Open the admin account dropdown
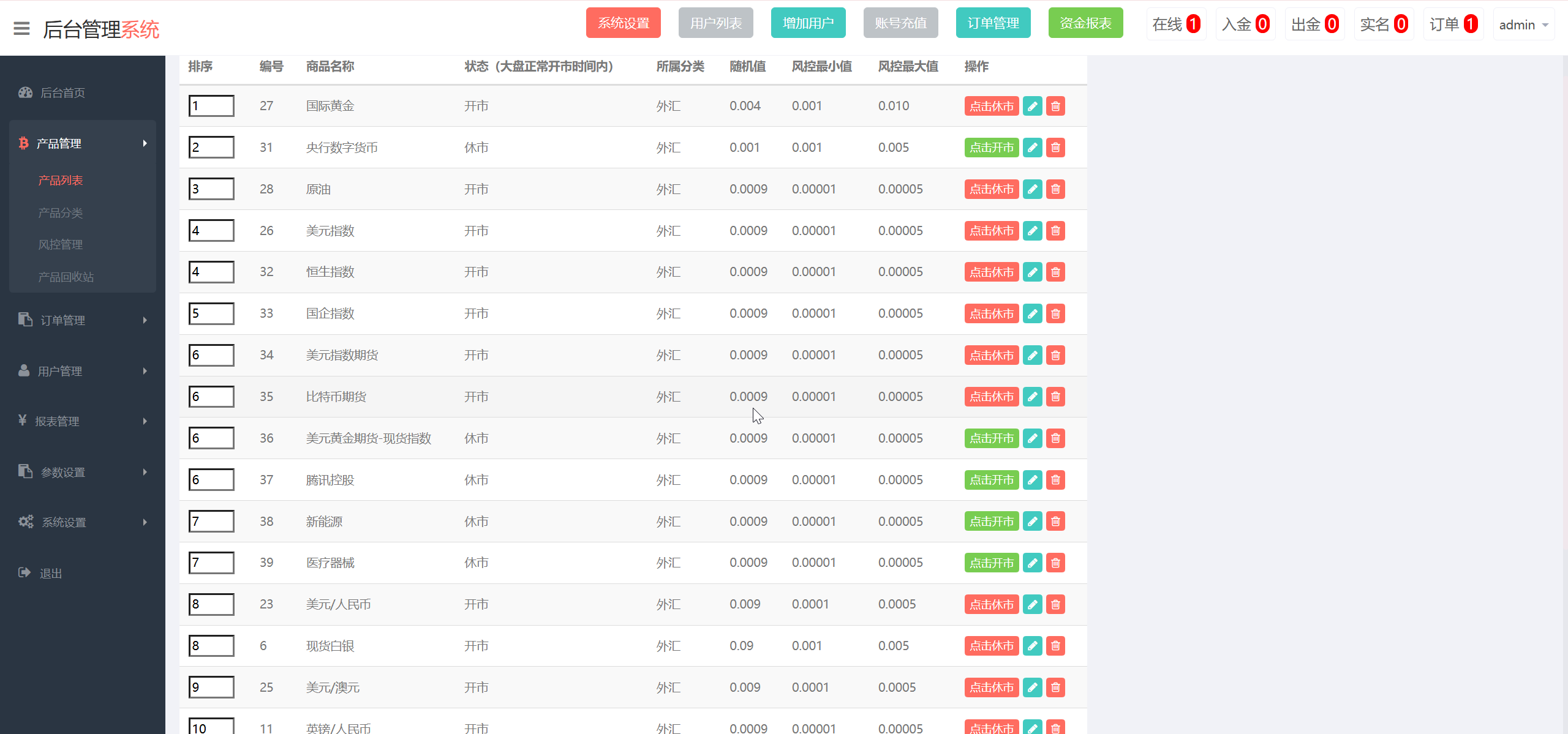This screenshot has width=1568, height=734. [x=1523, y=24]
